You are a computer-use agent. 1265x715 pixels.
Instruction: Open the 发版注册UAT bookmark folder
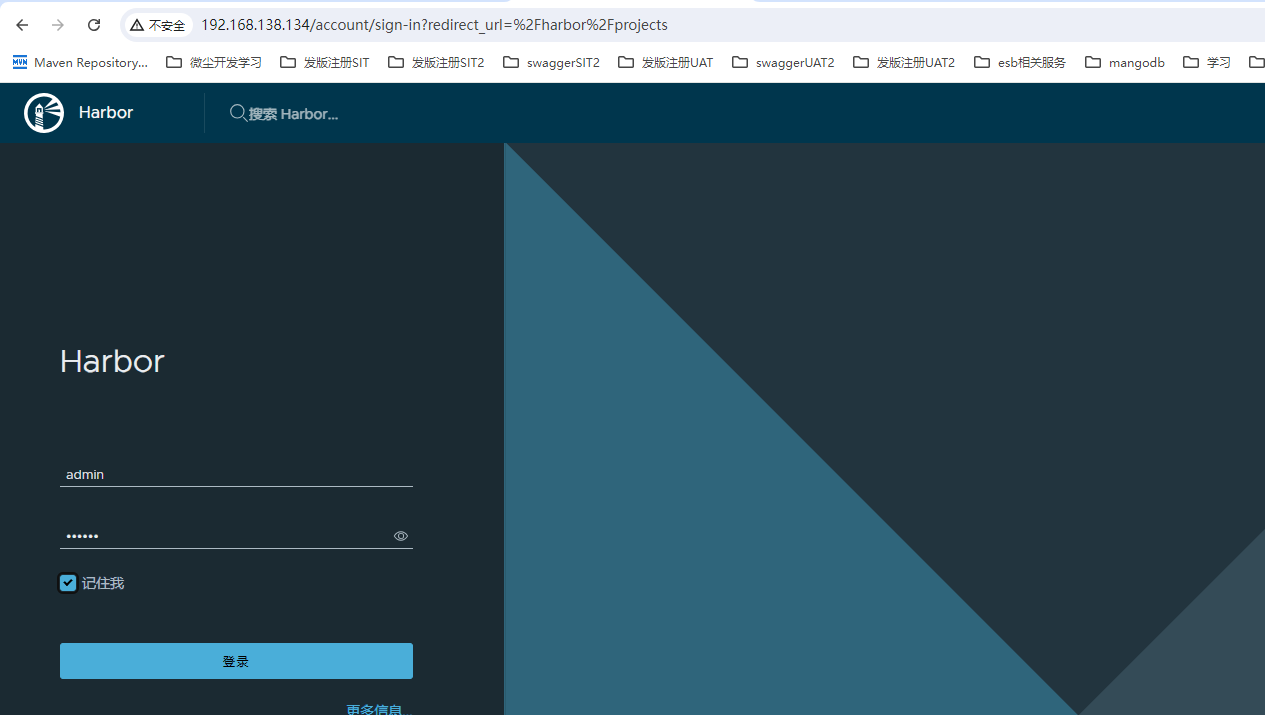coord(666,62)
